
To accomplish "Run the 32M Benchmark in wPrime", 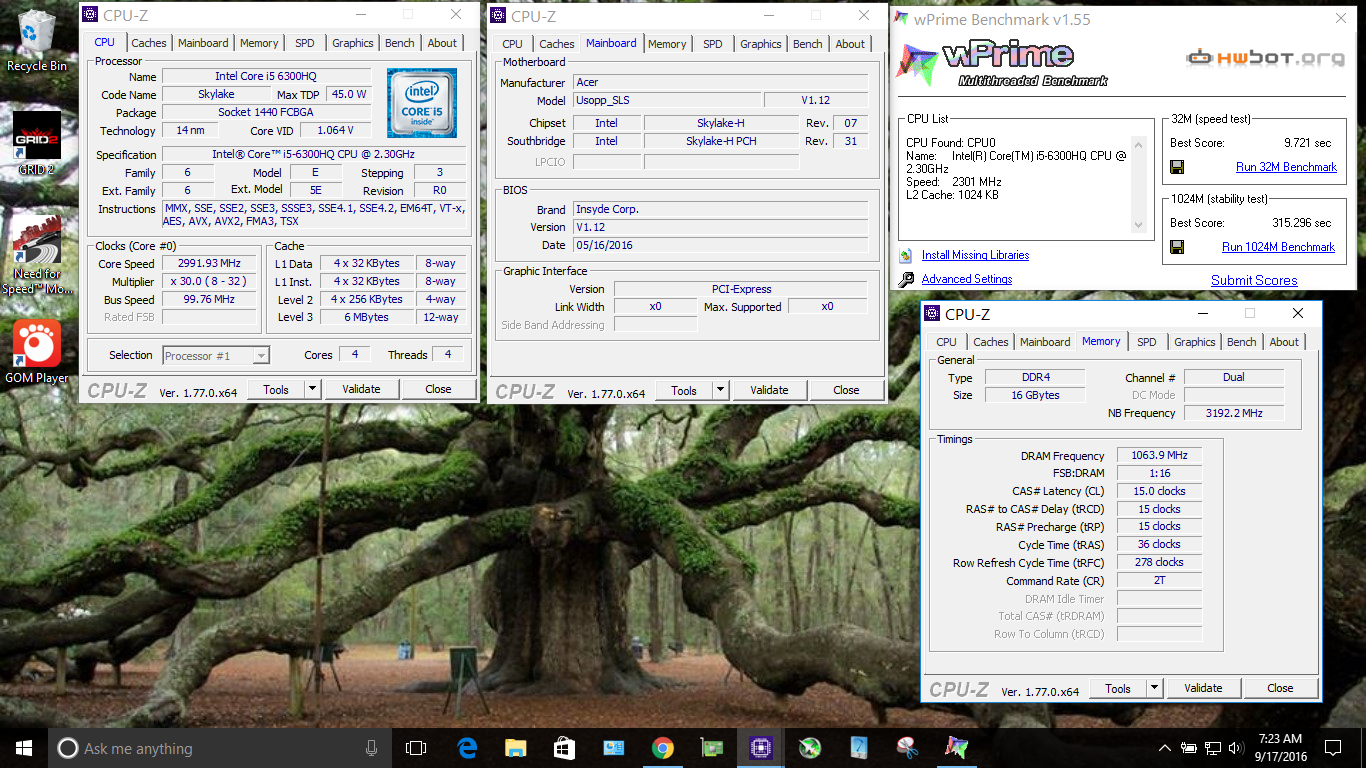I will 1286,167.
